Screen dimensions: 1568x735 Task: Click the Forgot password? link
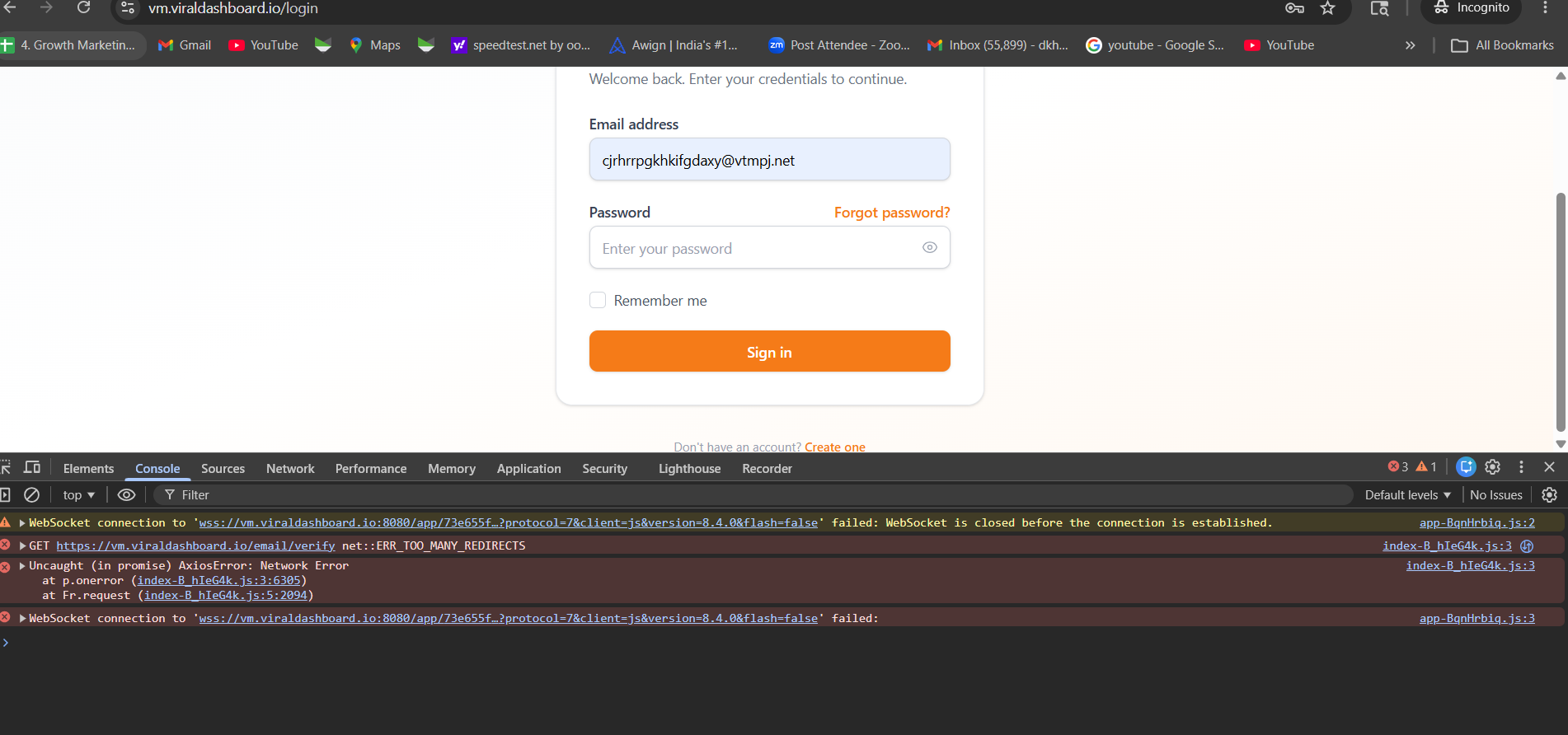coord(892,213)
